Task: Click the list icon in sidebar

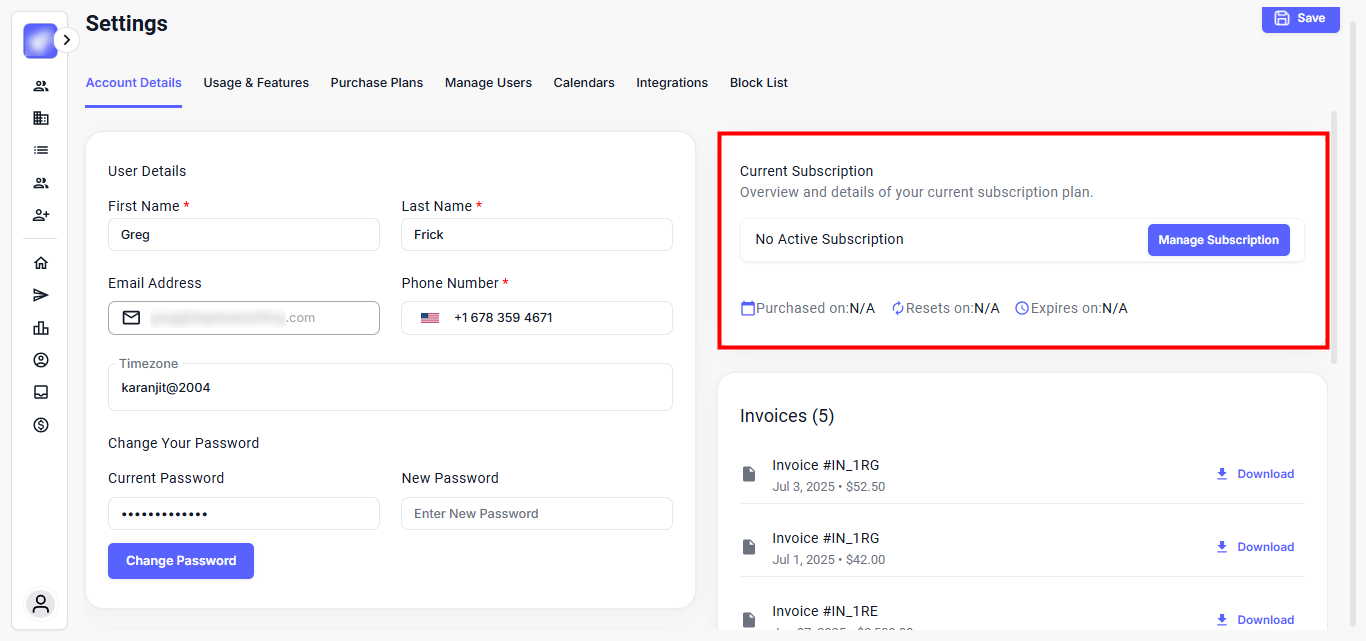Action: pos(41,150)
